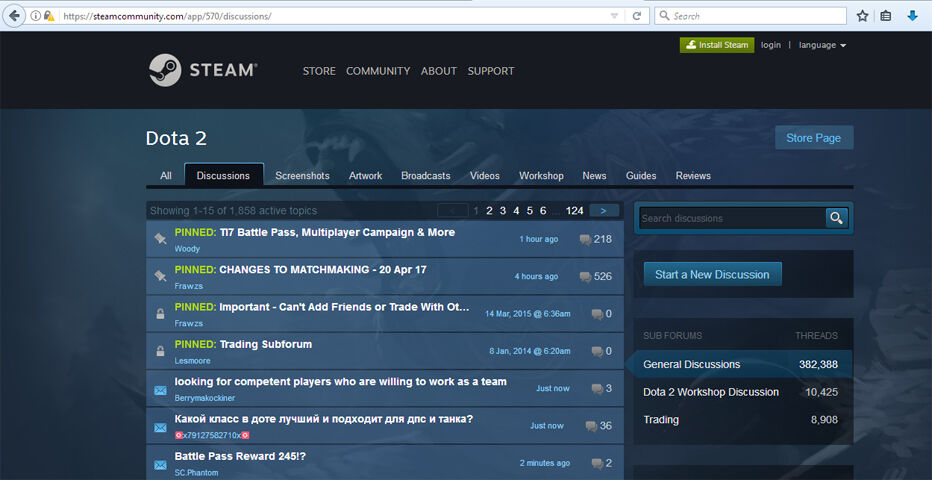Go to the Broadcasts tab

pos(426,176)
